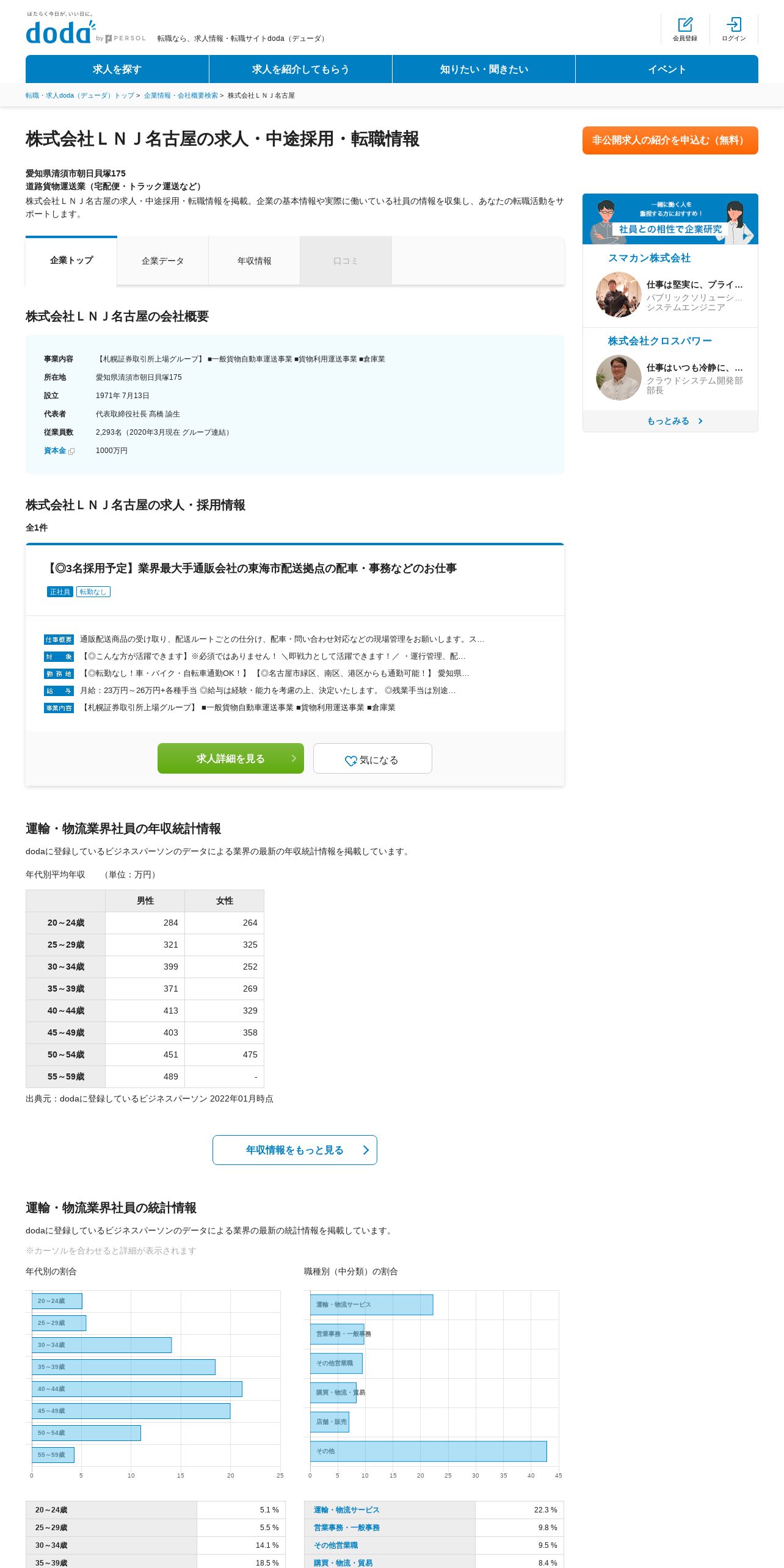Click 企業情報・会社概要検索 breadcrumb link
784x1568 pixels.
tap(181, 96)
